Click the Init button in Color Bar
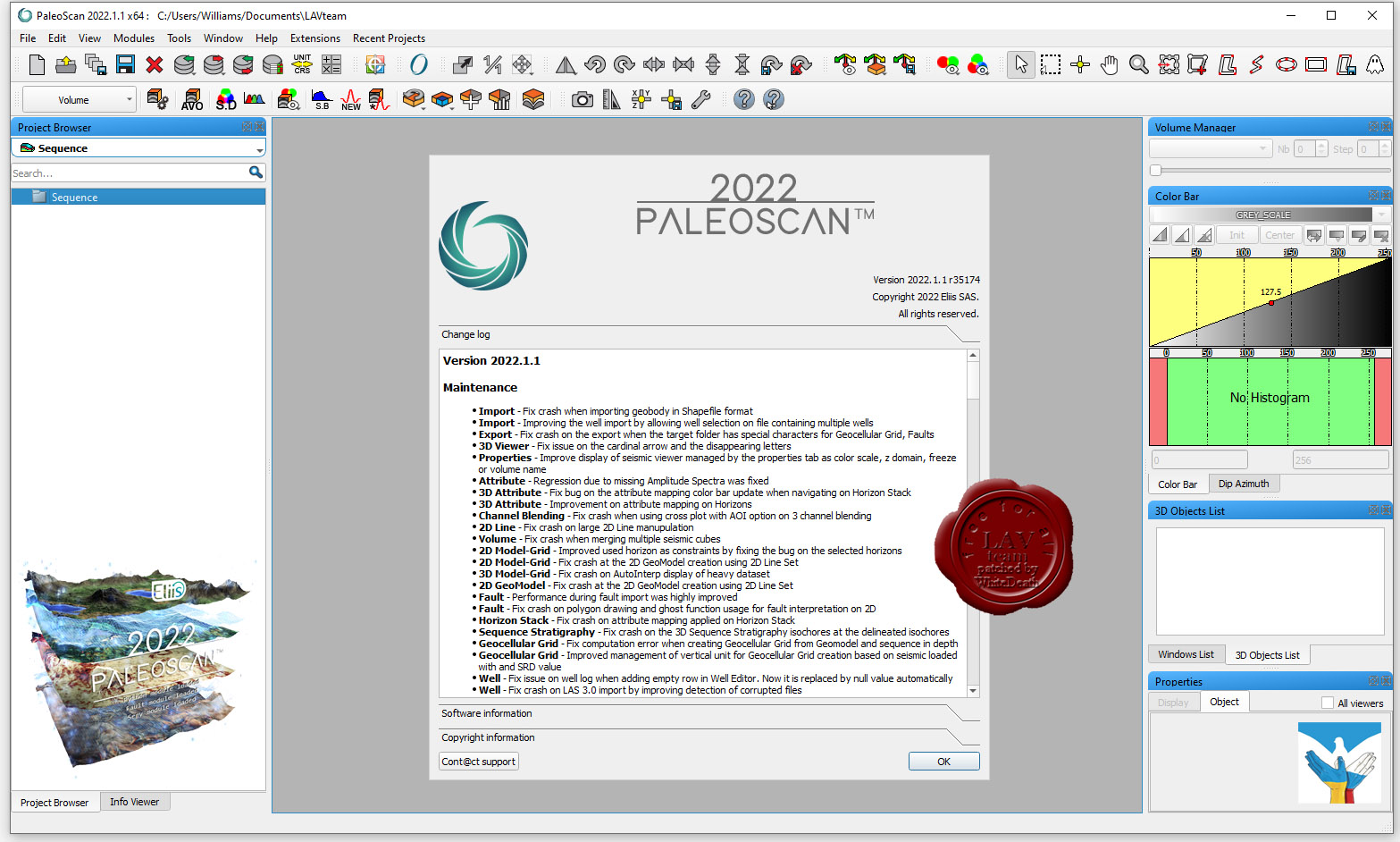This screenshot has height=842, width=1400. point(1237,235)
